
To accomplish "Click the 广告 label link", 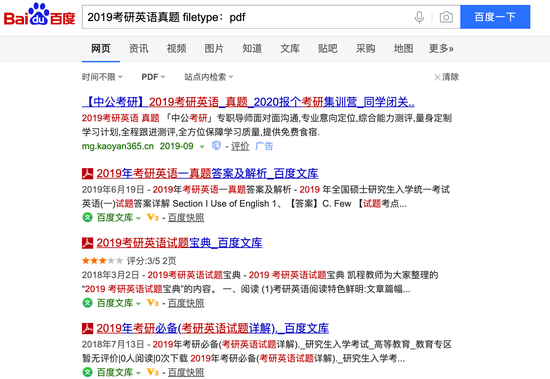I will (x=264, y=146).
